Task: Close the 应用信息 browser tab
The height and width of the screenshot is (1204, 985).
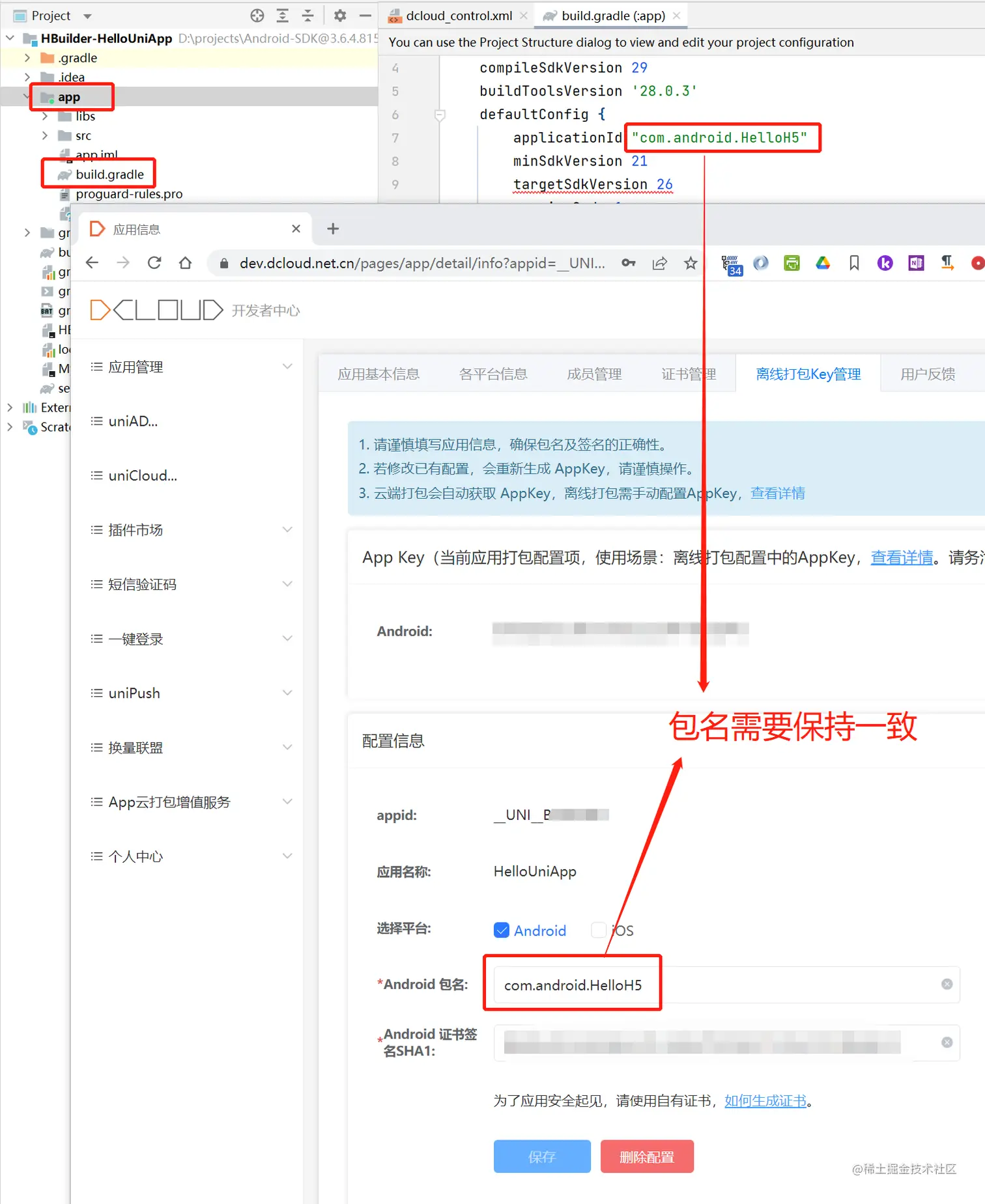Action: click(296, 229)
